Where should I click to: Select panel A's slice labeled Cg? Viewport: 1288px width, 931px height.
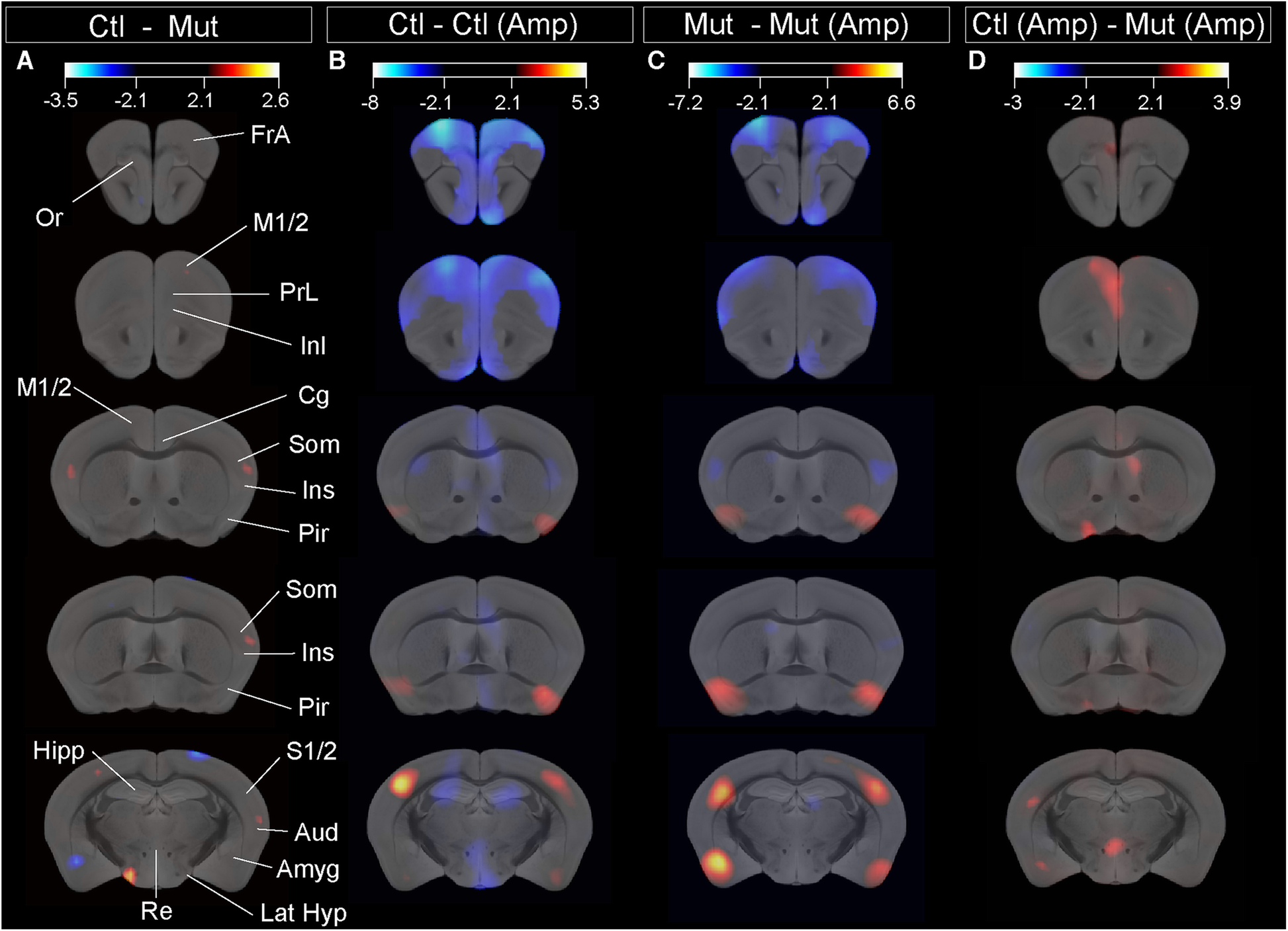(x=154, y=476)
